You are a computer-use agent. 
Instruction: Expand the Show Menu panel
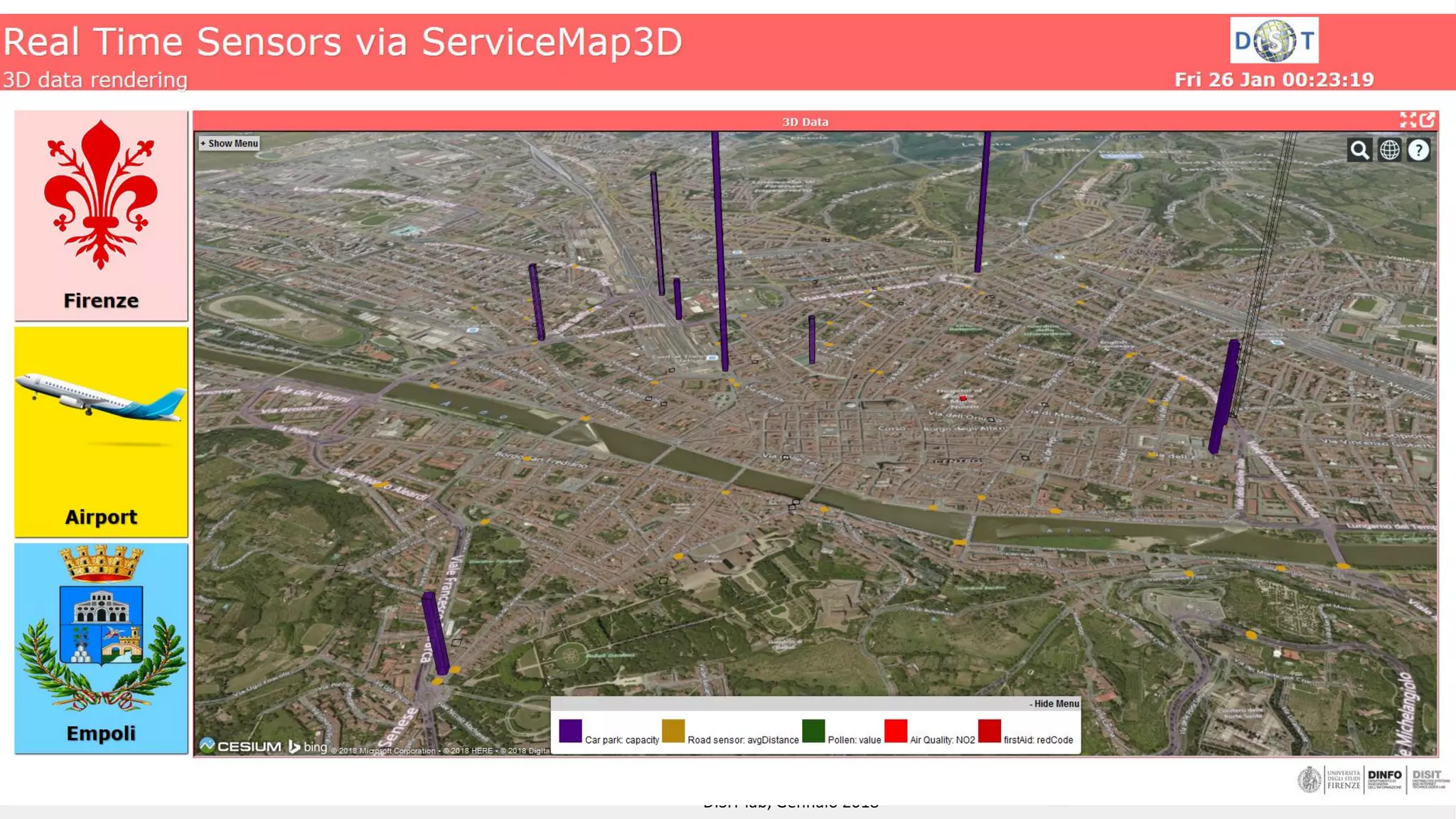click(x=230, y=144)
